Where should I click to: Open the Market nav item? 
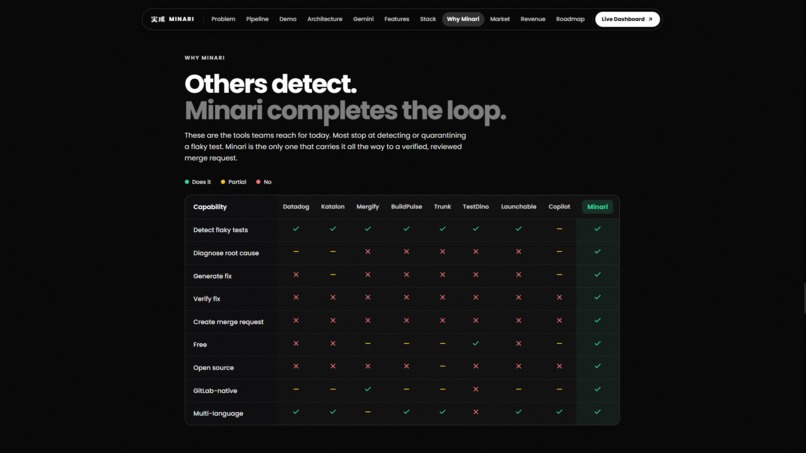coord(500,19)
